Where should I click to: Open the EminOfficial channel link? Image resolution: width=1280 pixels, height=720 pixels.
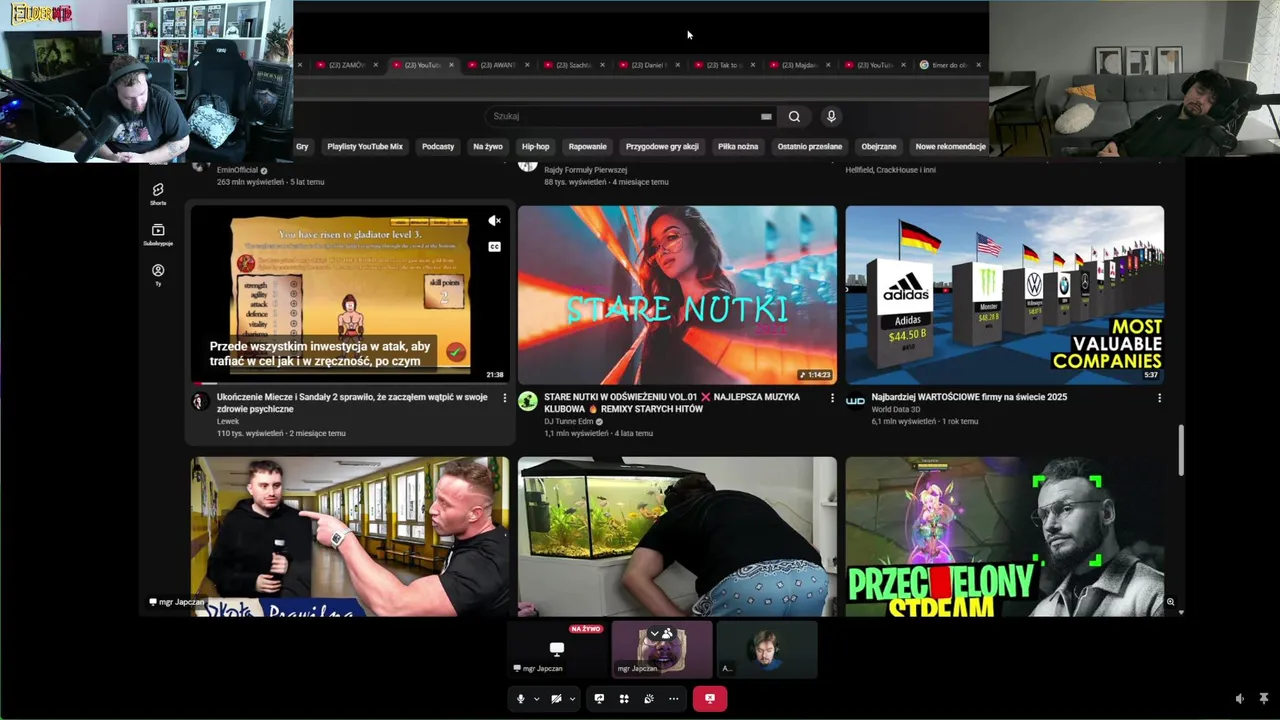point(237,170)
